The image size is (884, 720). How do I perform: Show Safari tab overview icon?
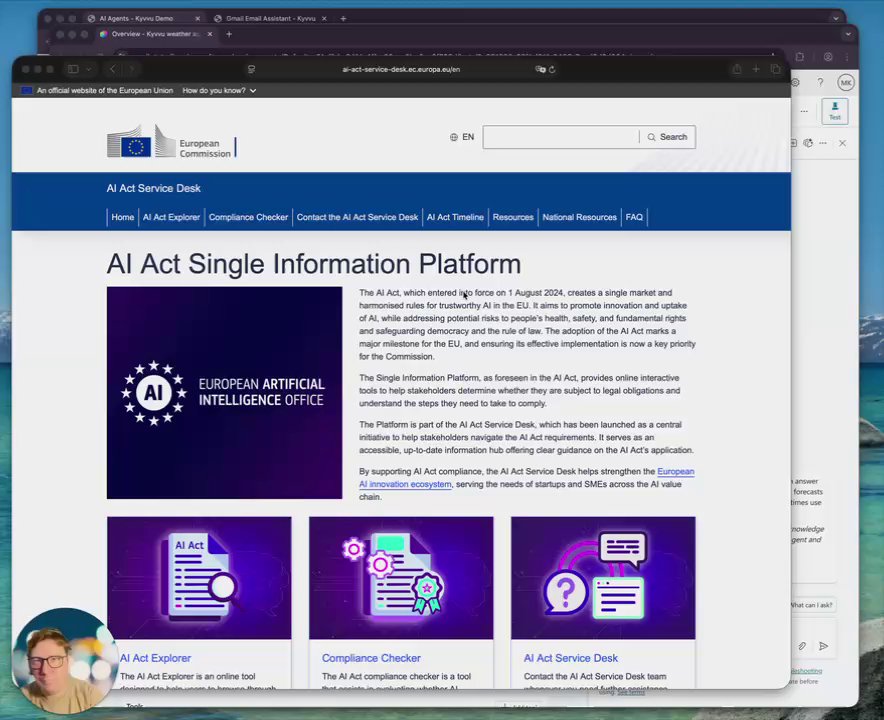coord(776,69)
